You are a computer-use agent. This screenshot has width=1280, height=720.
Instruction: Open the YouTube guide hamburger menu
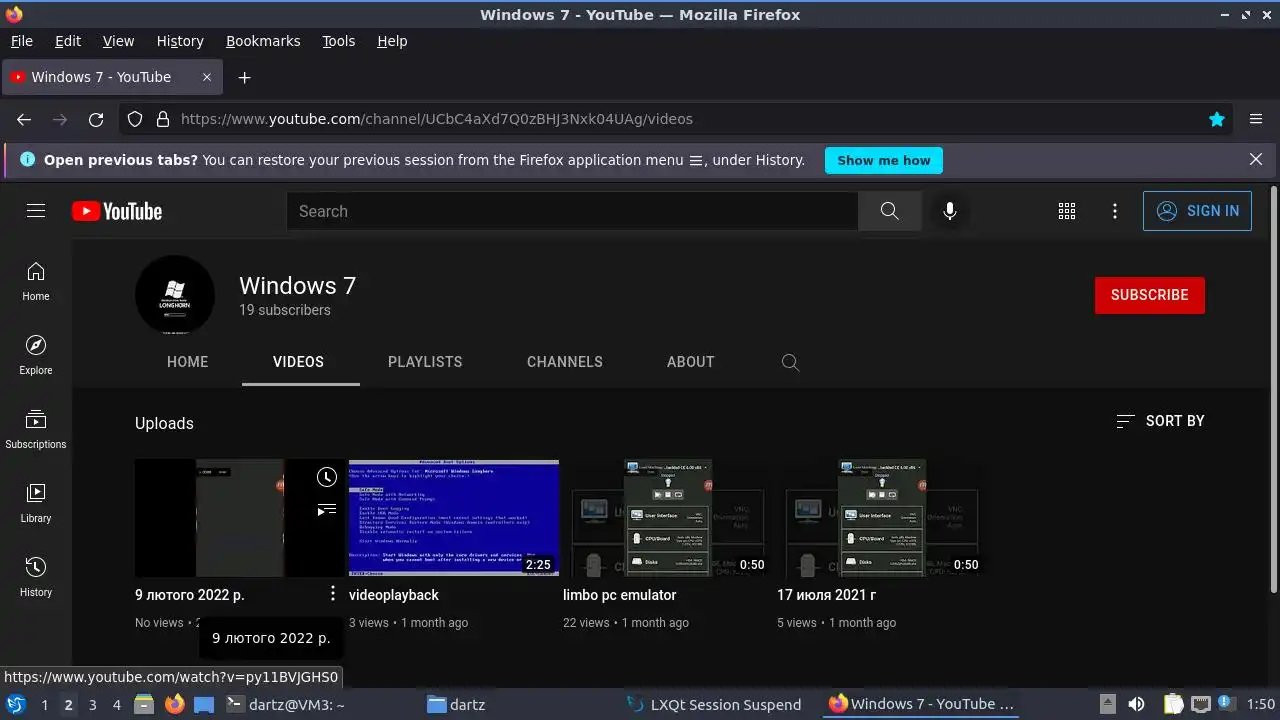36,211
